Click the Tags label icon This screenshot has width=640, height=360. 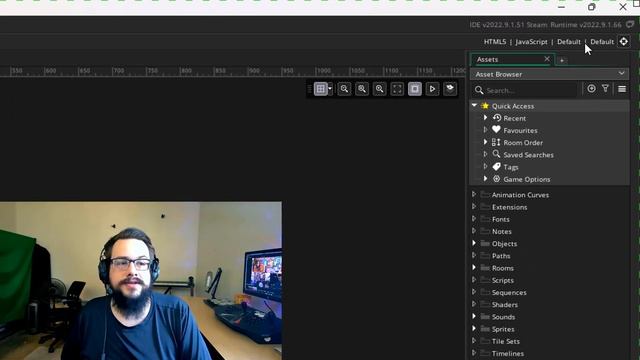tap(496, 167)
